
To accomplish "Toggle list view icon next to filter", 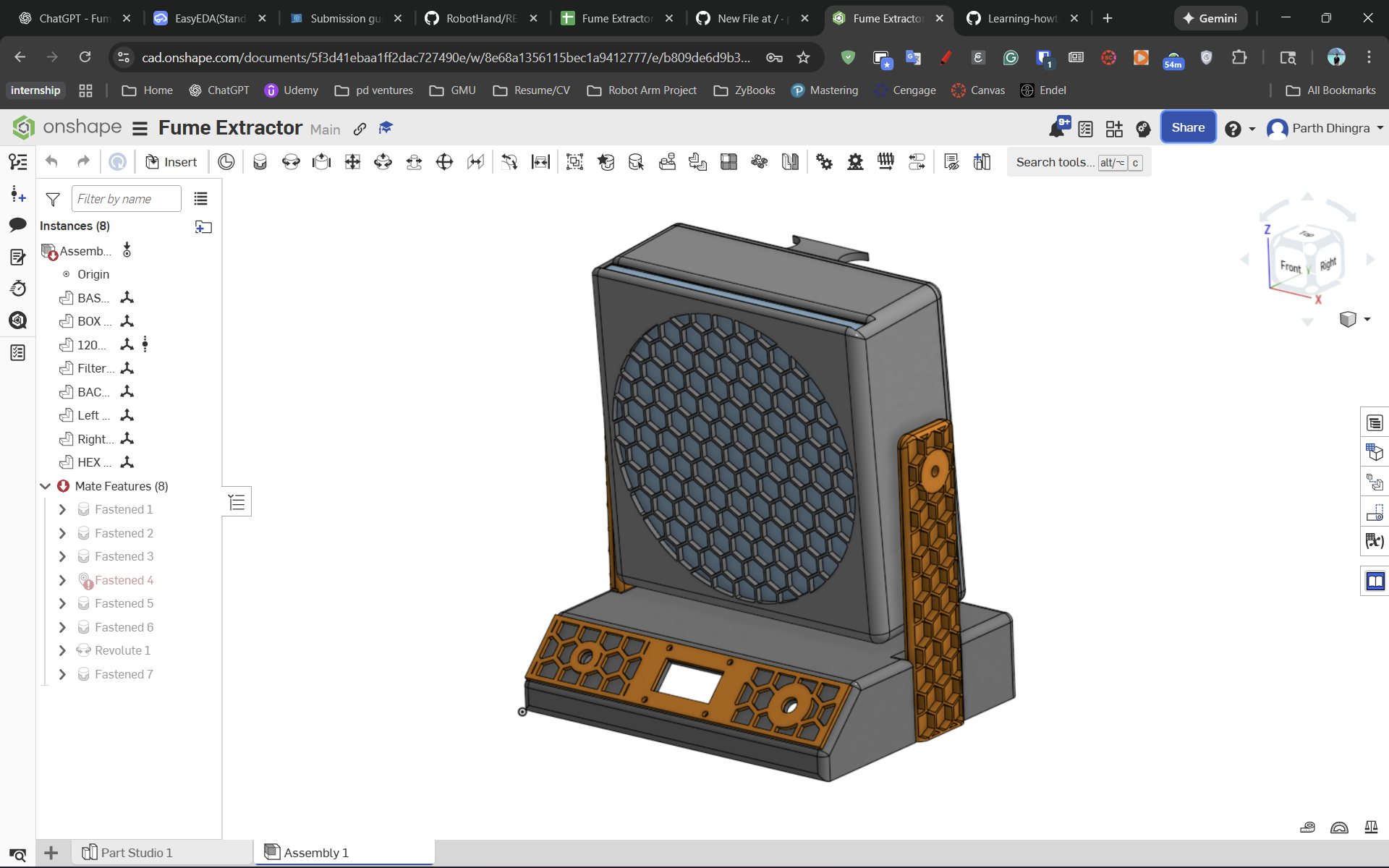I will (200, 199).
